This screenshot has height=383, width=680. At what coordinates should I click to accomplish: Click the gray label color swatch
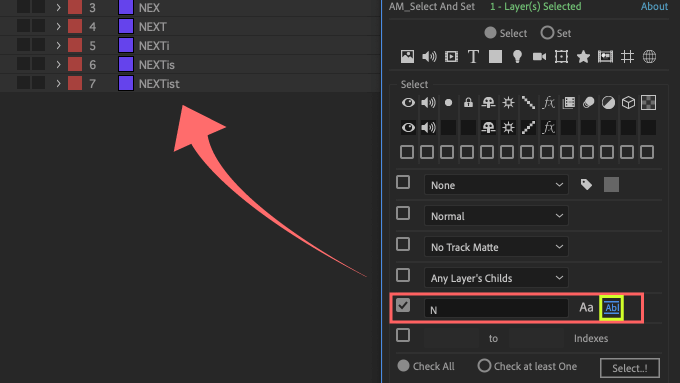pyautogui.click(x=611, y=185)
